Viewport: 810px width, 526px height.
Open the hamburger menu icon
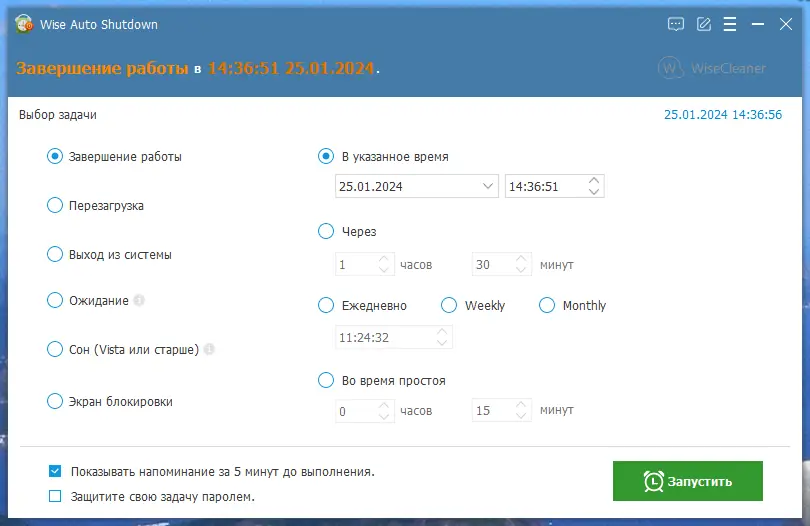tap(730, 24)
